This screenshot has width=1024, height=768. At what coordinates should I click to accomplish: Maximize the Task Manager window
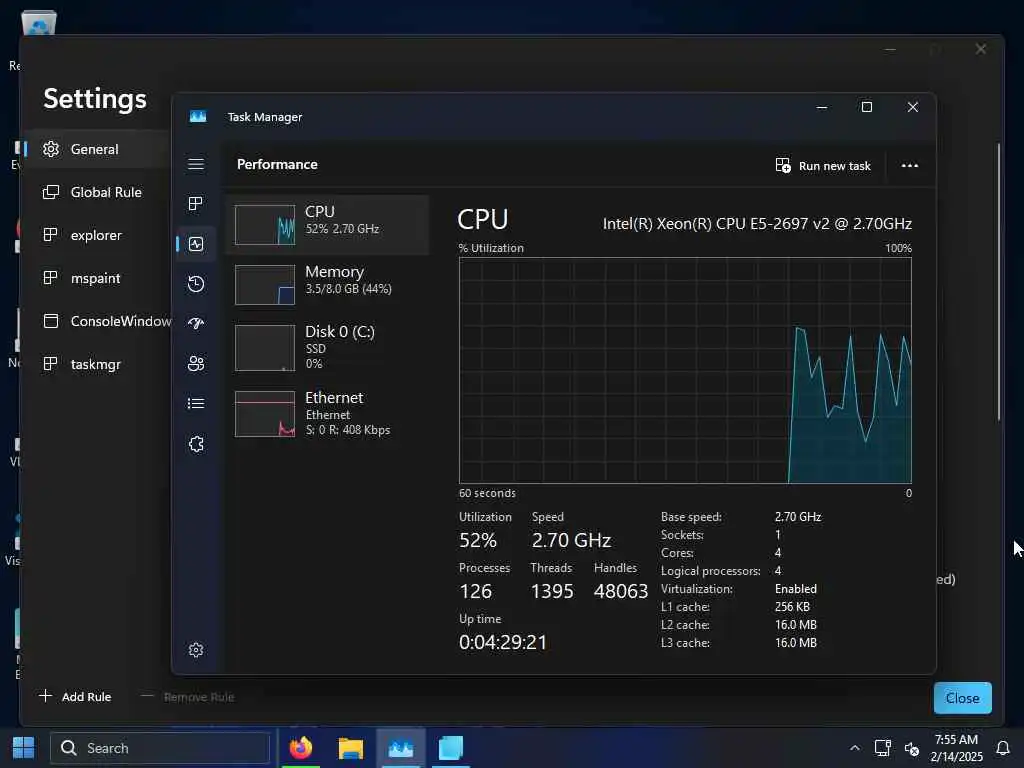(x=867, y=107)
